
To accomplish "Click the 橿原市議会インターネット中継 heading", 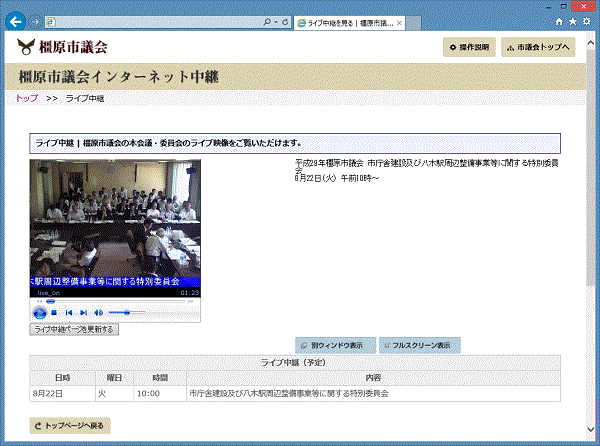I will [x=119, y=77].
